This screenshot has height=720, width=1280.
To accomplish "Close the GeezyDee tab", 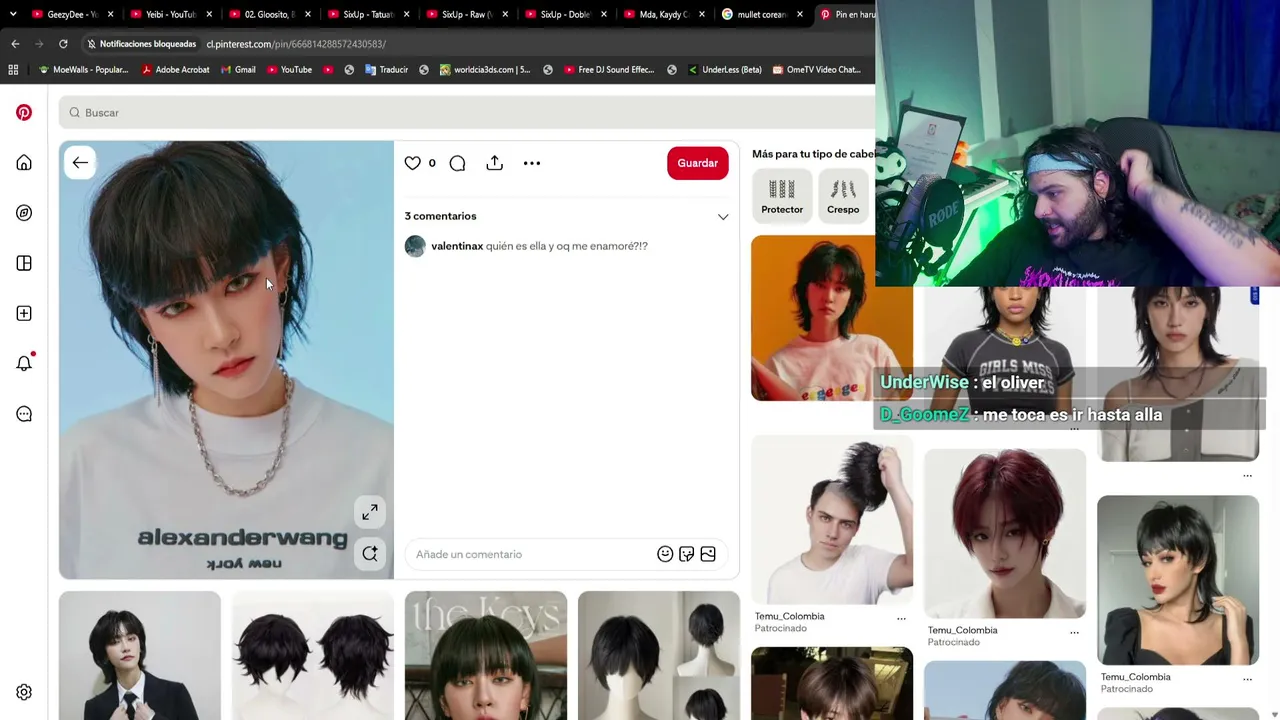I will (110, 14).
